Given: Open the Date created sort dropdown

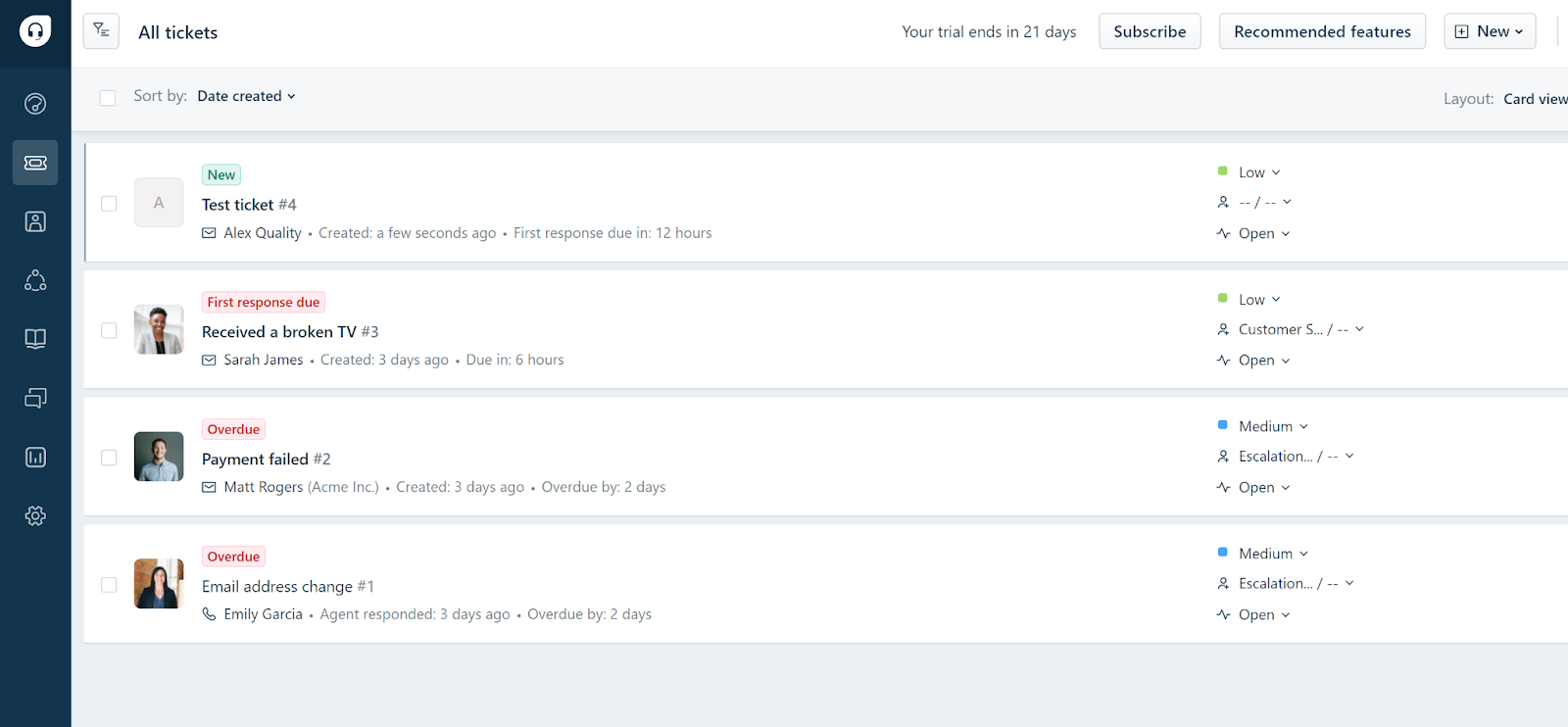Looking at the screenshot, I should click(246, 96).
